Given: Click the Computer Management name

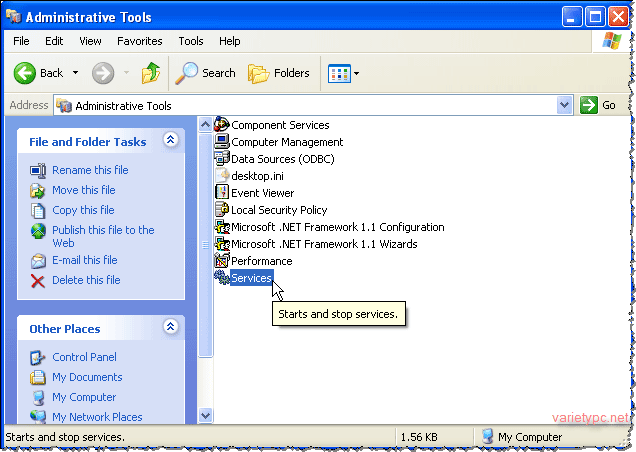Looking at the screenshot, I should (x=287, y=142).
